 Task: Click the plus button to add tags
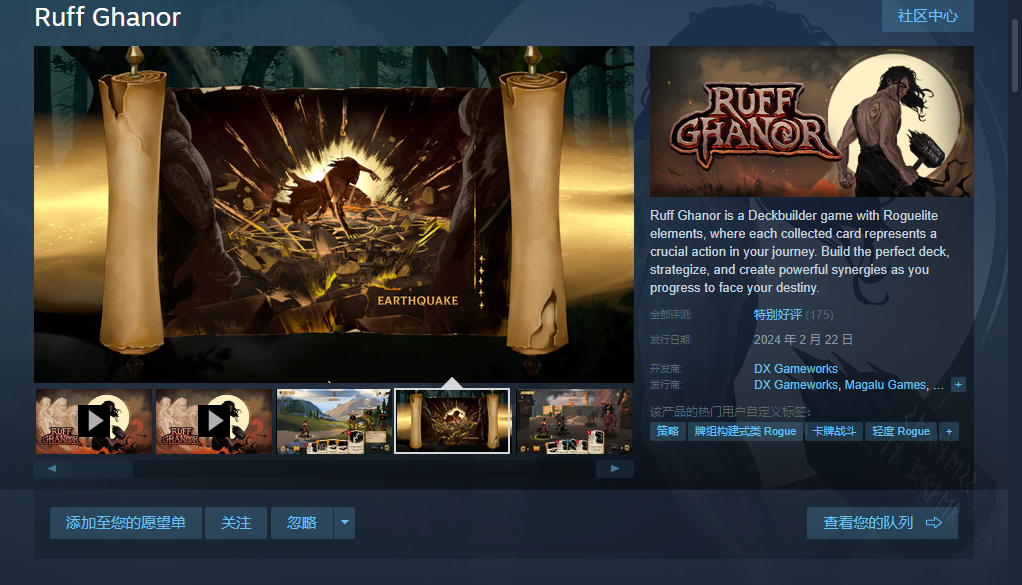tap(948, 431)
